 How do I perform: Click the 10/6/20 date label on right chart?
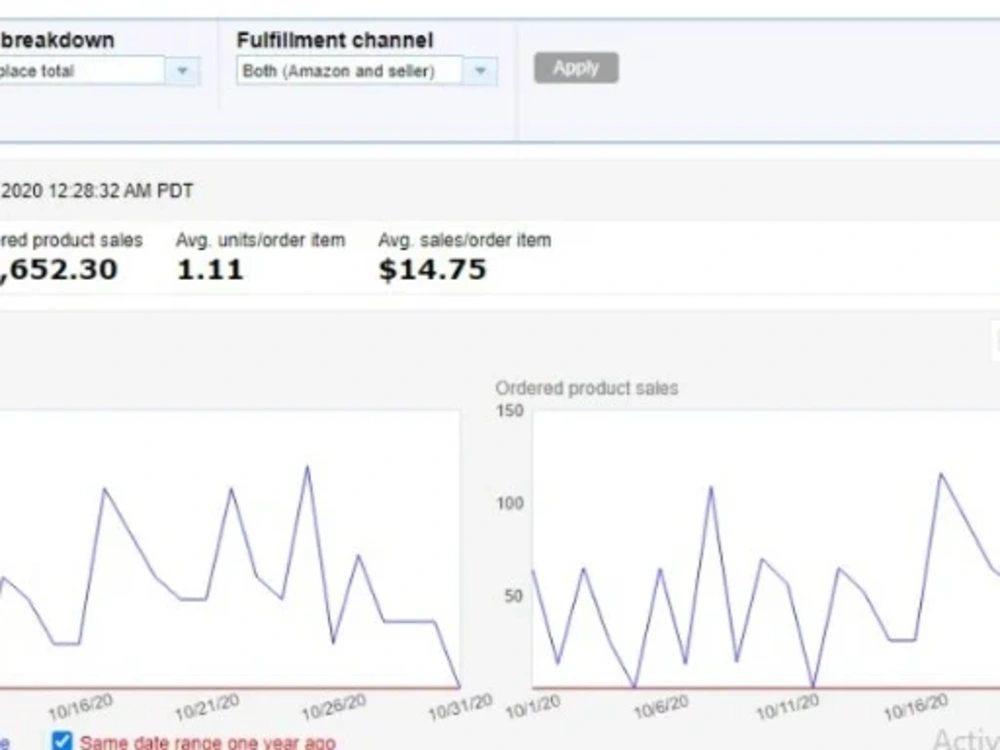click(661, 707)
